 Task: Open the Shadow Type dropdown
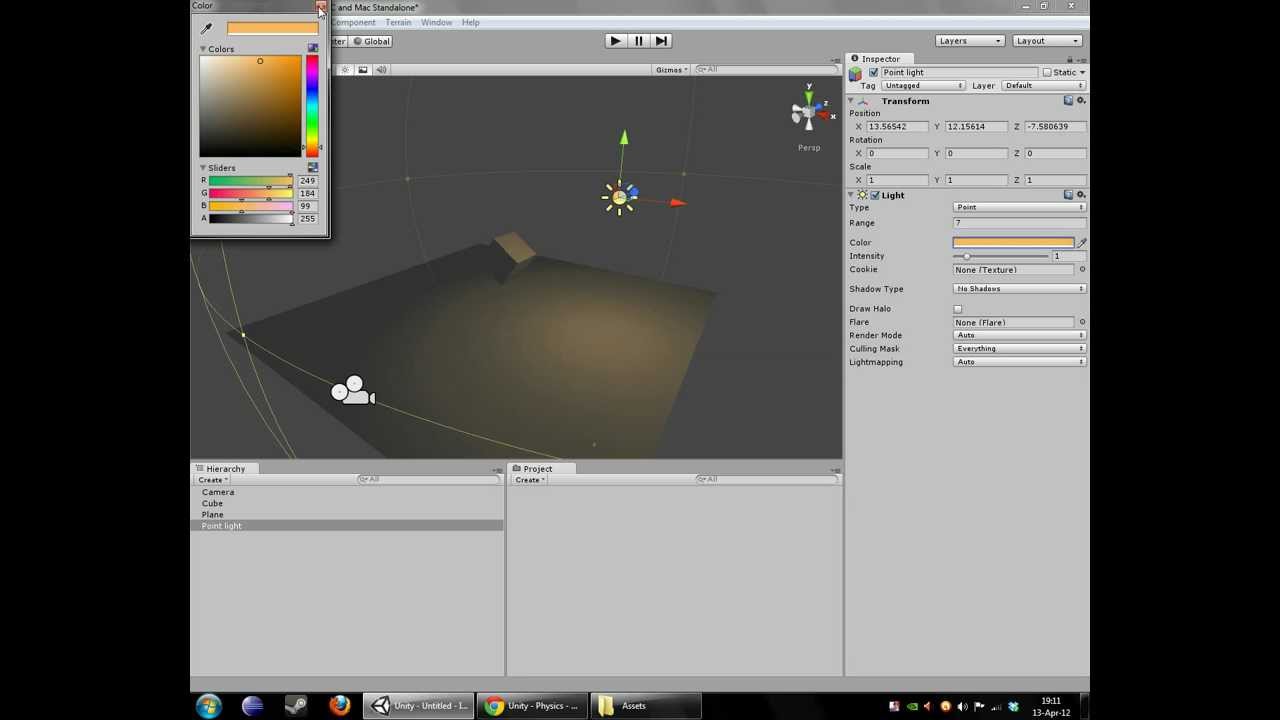point(1019,289)
